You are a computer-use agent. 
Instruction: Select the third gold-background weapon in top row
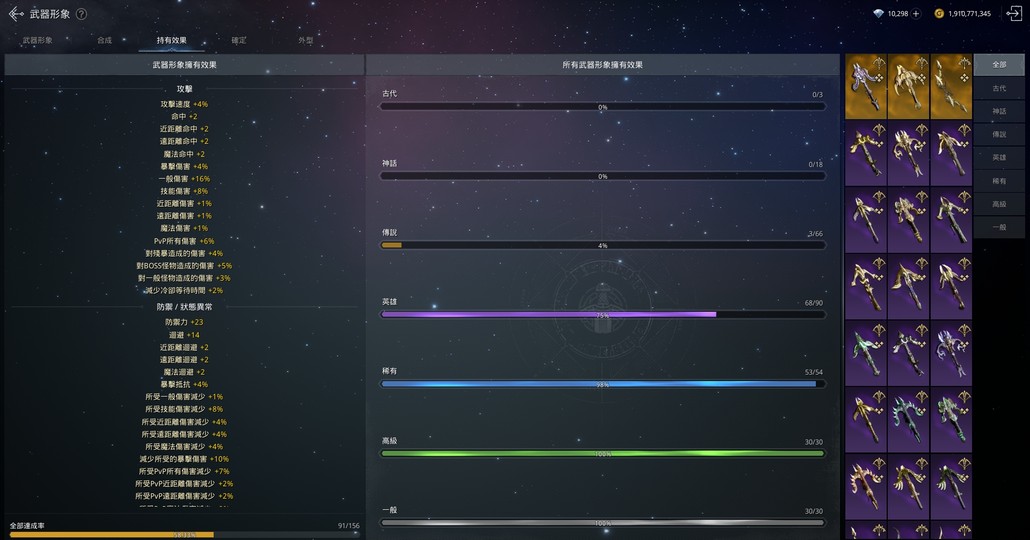coord(951,86)
